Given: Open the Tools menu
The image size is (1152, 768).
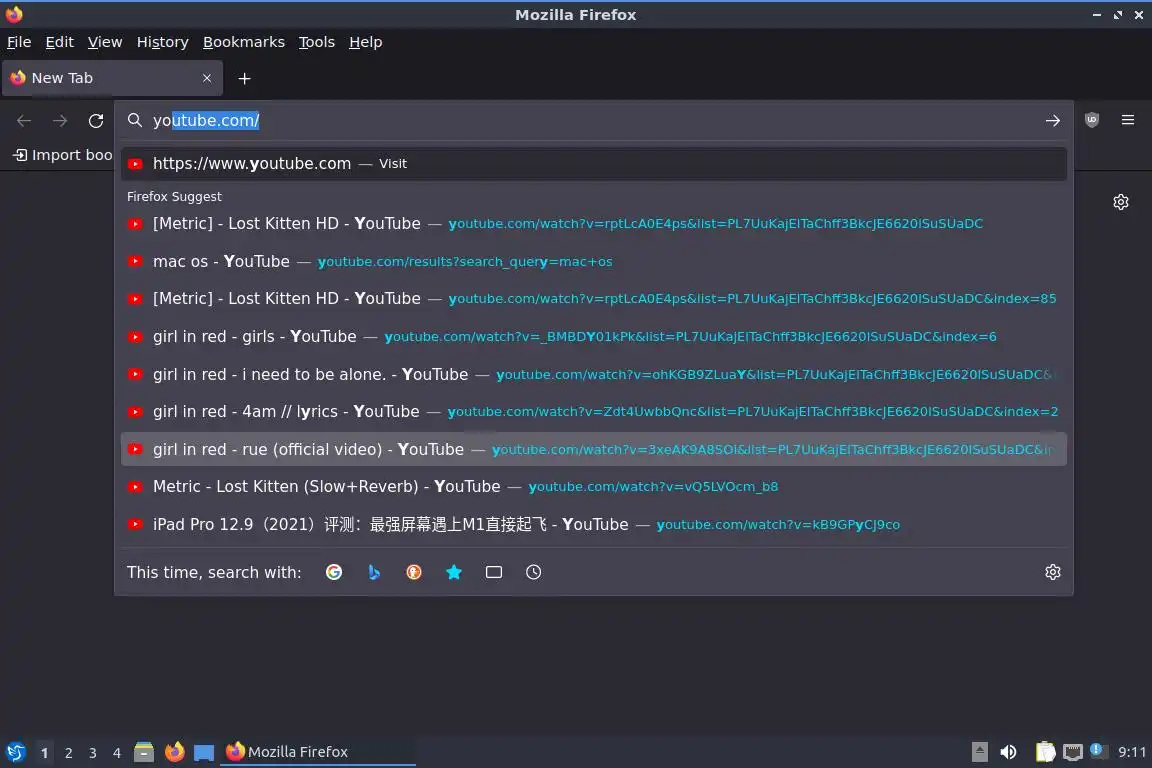Looking at the screenshot, I should 317,42.
